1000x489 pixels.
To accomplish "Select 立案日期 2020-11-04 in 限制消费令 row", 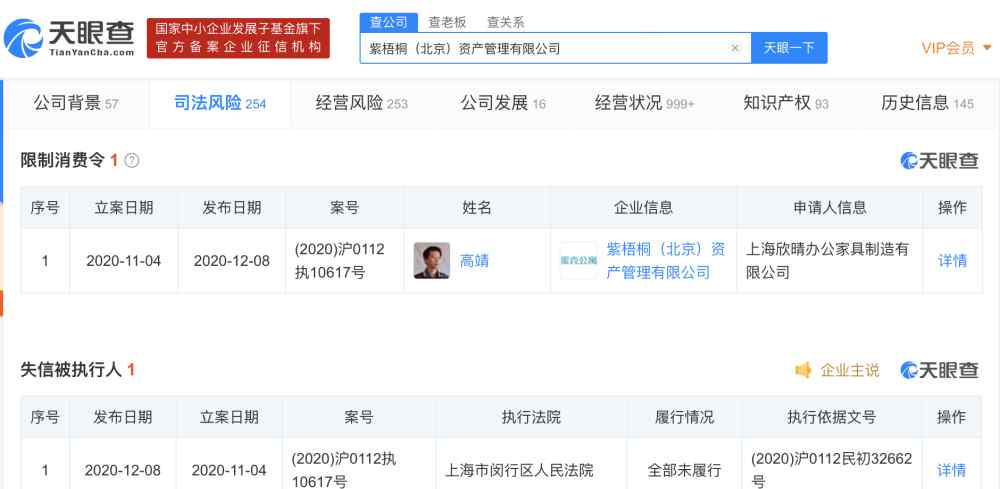I will (124, 261).
